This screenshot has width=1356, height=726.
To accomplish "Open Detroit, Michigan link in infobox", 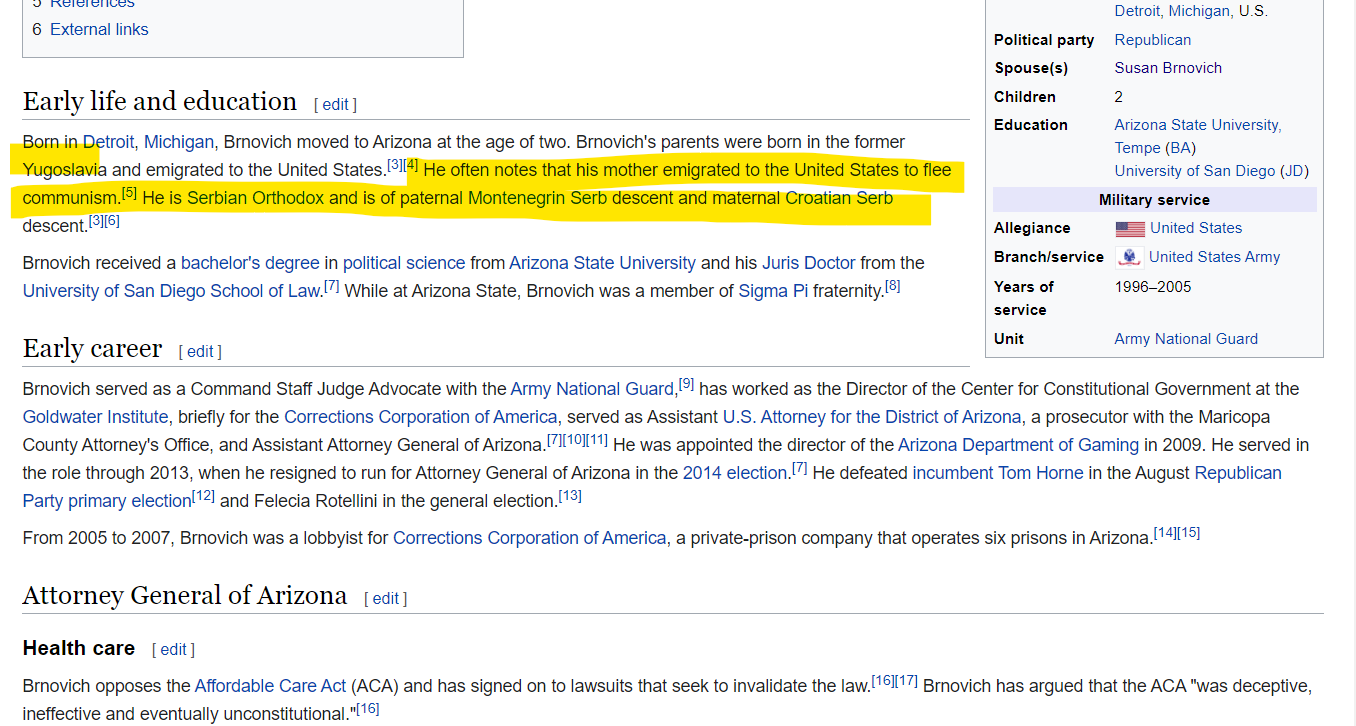I will click(1173, 12).
